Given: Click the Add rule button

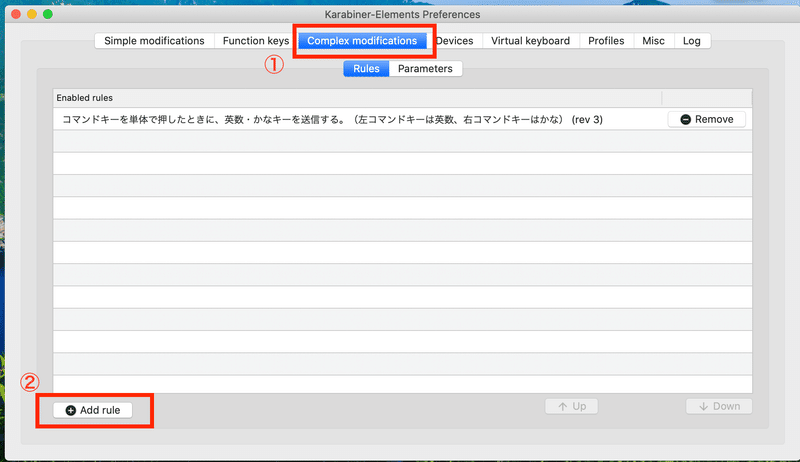Looking at the screenshot, I should [x=93, y=410].
